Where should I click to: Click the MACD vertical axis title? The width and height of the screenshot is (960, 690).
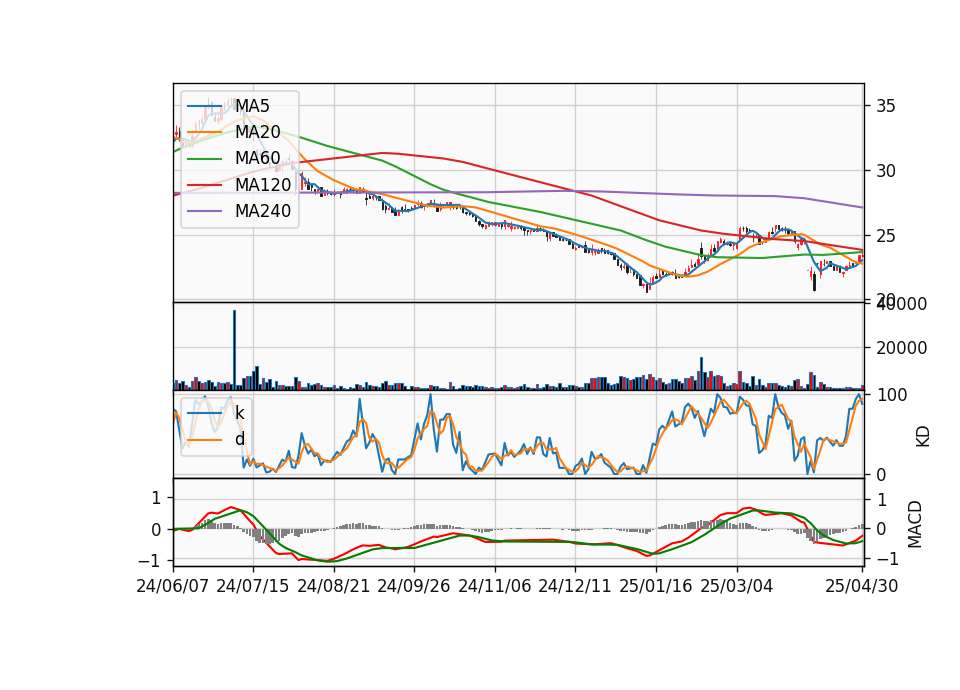[915, 524]
